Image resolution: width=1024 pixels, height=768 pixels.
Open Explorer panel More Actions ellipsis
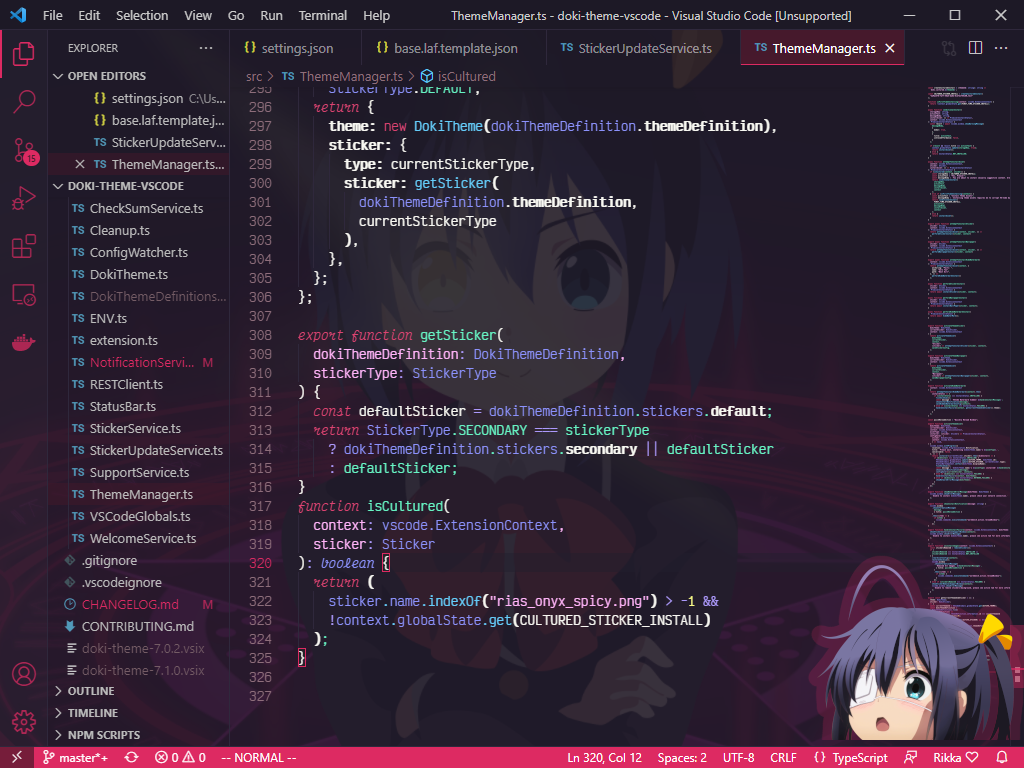pos(206,48)
